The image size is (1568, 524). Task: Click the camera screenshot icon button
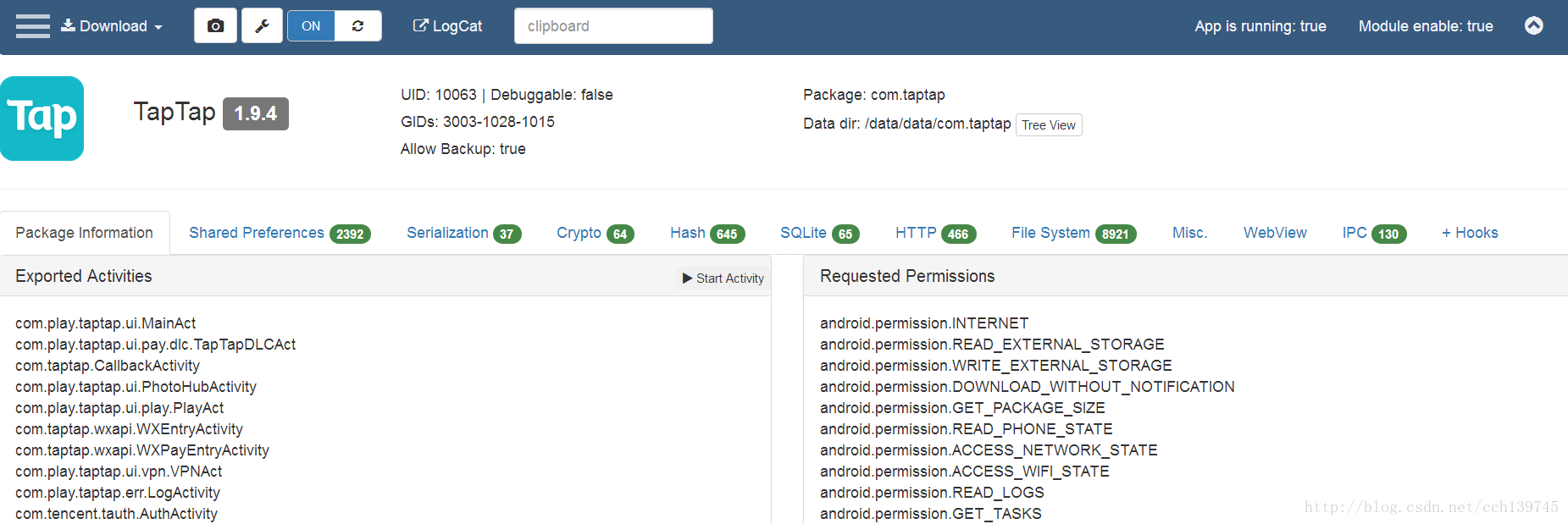click(x=215, y=26)
